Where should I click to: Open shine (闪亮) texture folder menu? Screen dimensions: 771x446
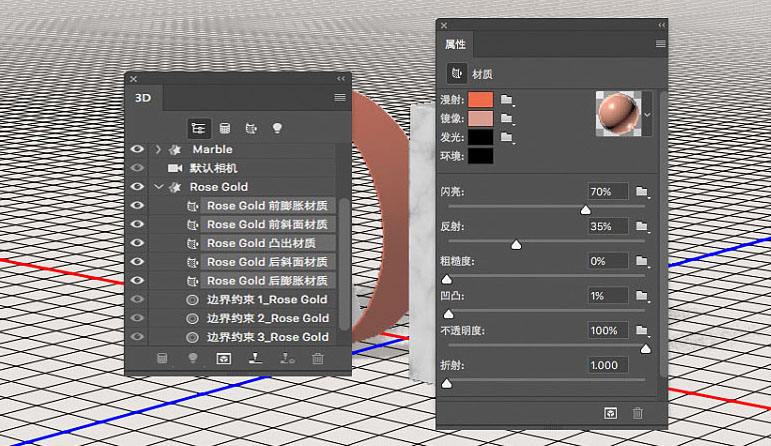(642, 191)
